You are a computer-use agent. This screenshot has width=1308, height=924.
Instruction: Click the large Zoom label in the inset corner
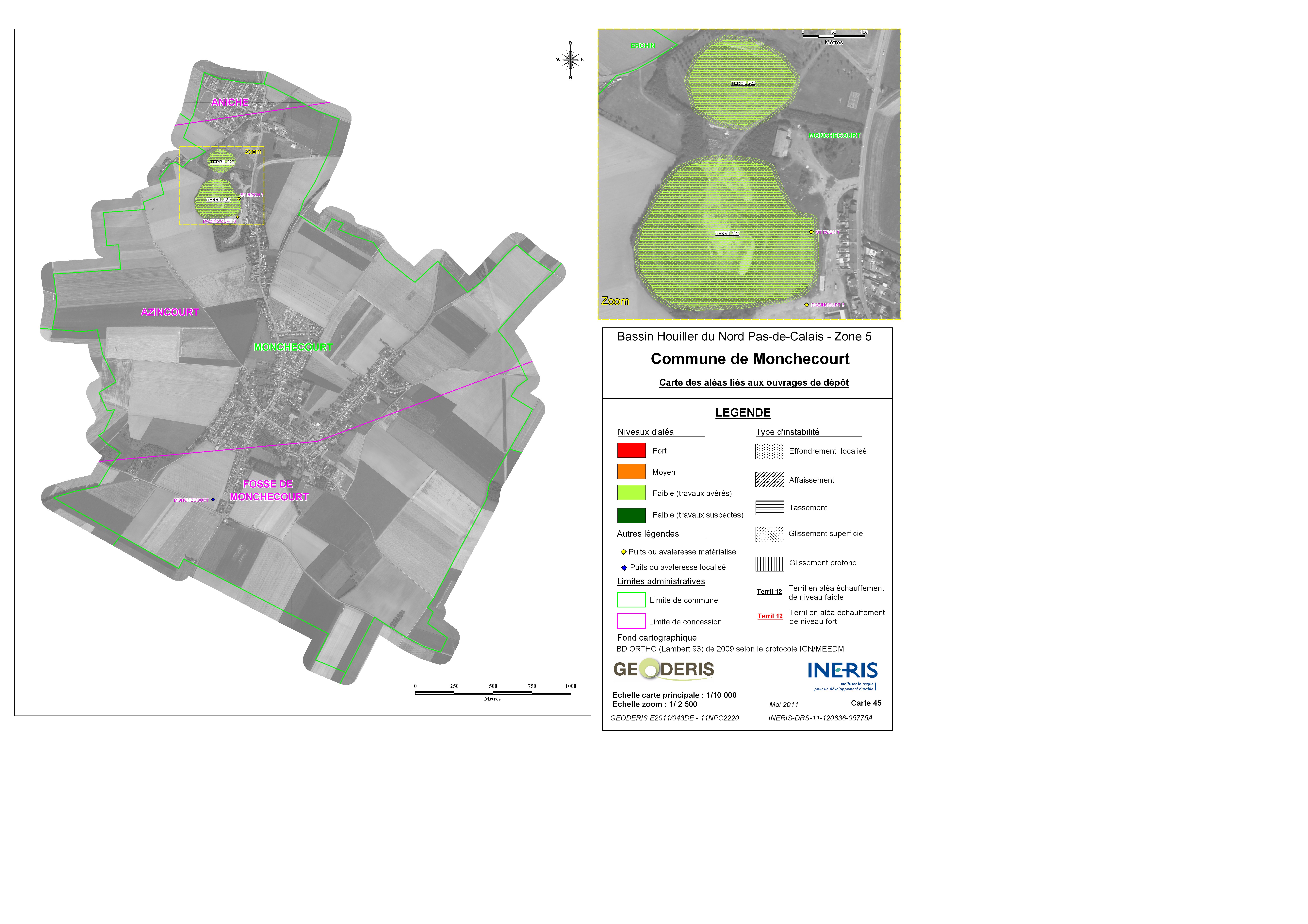615,301
